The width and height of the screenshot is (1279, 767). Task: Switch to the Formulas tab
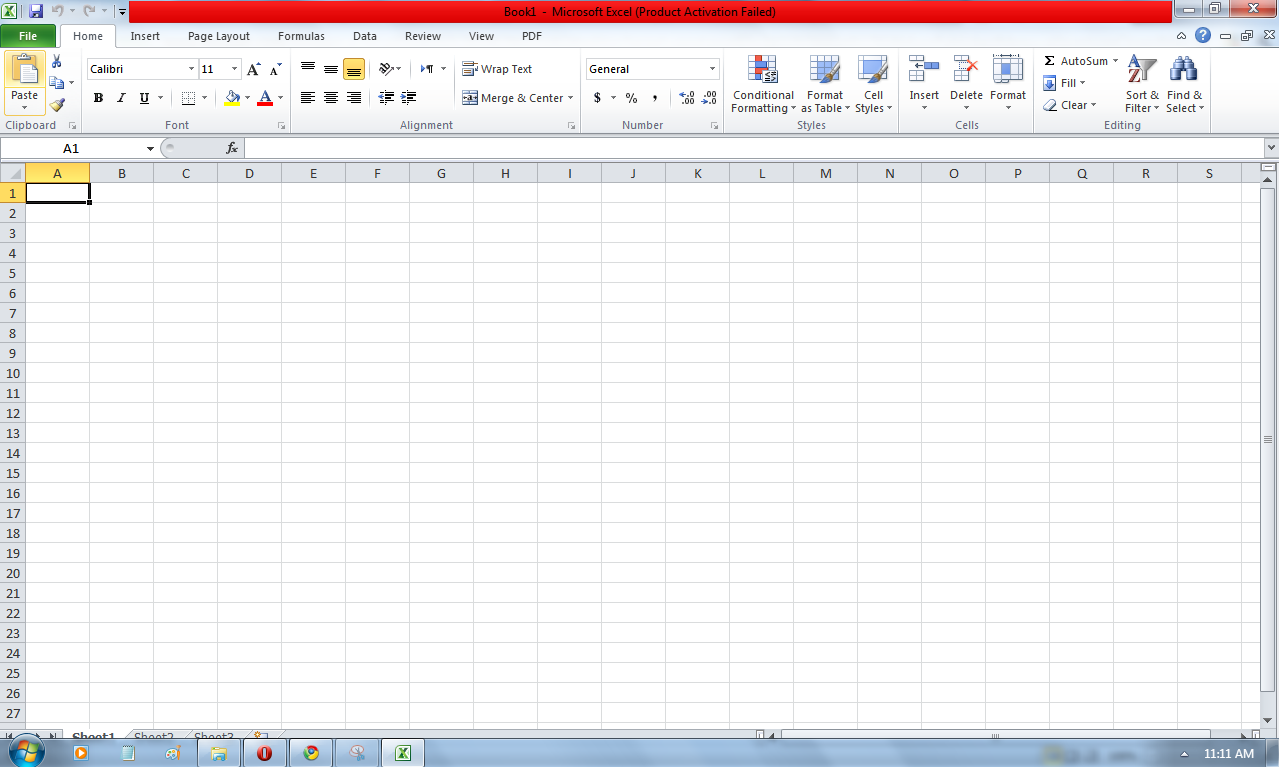301,36
